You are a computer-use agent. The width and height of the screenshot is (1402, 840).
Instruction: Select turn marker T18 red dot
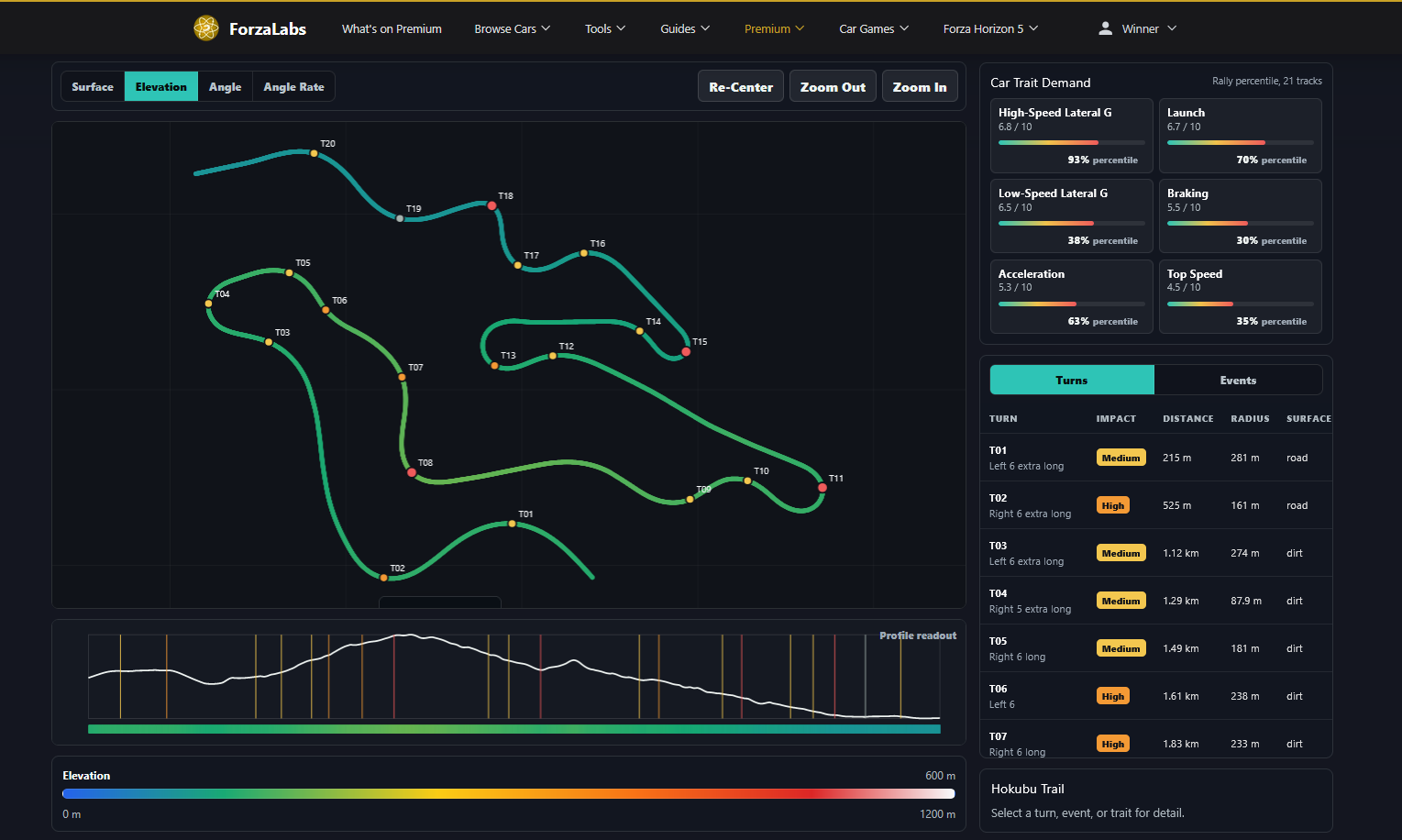coord(491,205)
